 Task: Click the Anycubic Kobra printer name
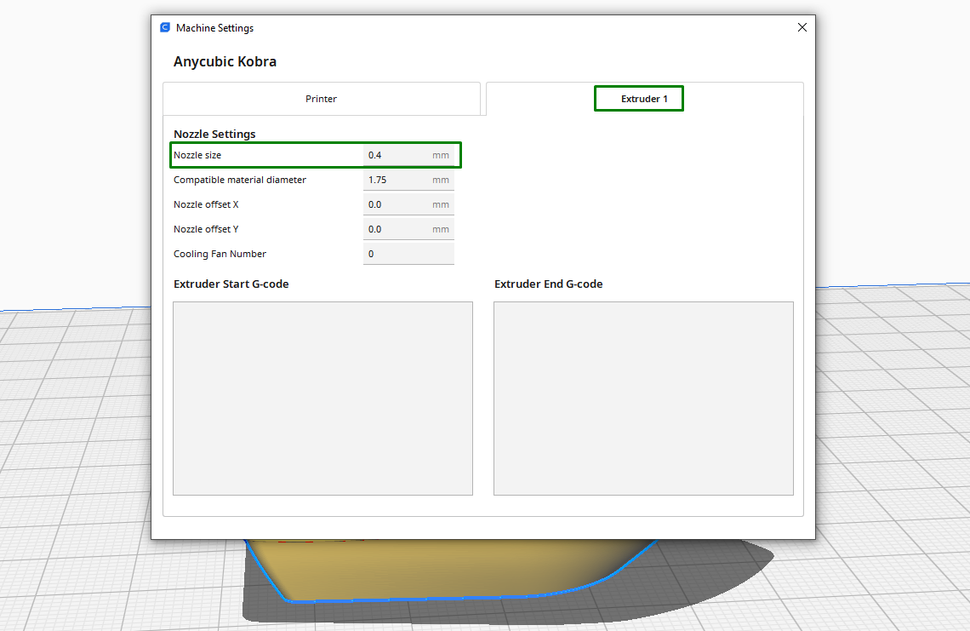coord(225,61)
